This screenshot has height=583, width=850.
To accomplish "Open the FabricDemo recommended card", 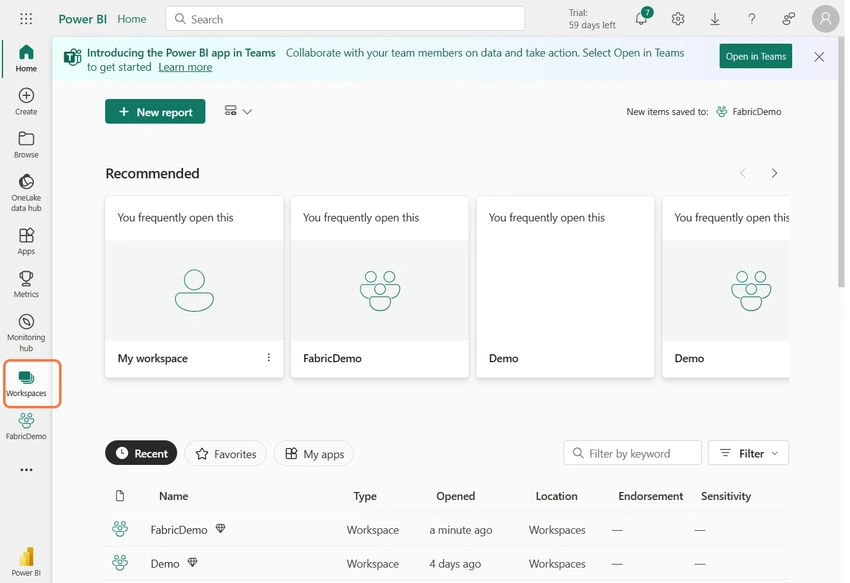I will click(379, 287).
